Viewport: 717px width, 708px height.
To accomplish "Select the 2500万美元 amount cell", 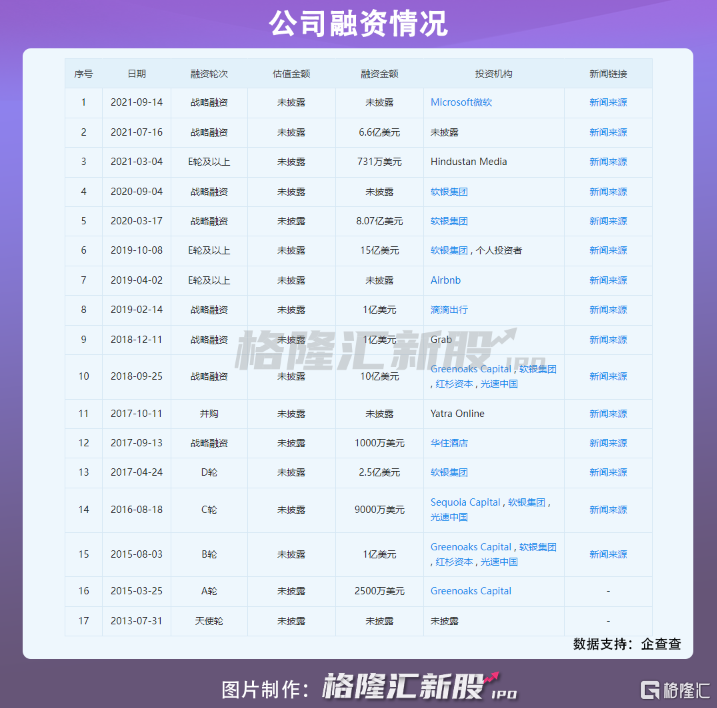I will coord(379,591).
